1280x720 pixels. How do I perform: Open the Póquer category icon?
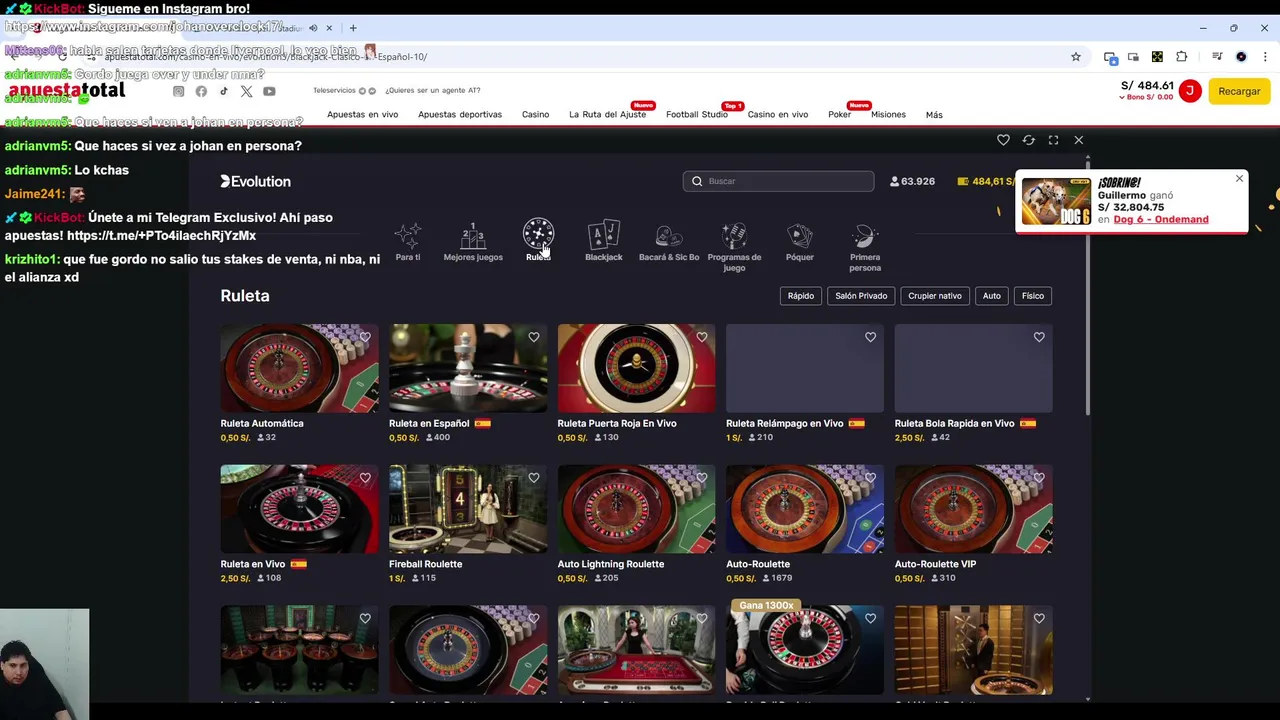800,236
